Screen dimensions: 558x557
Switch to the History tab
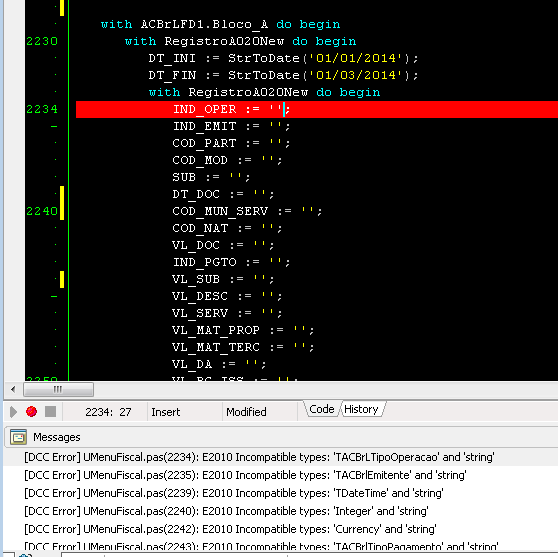coord(362,409)
